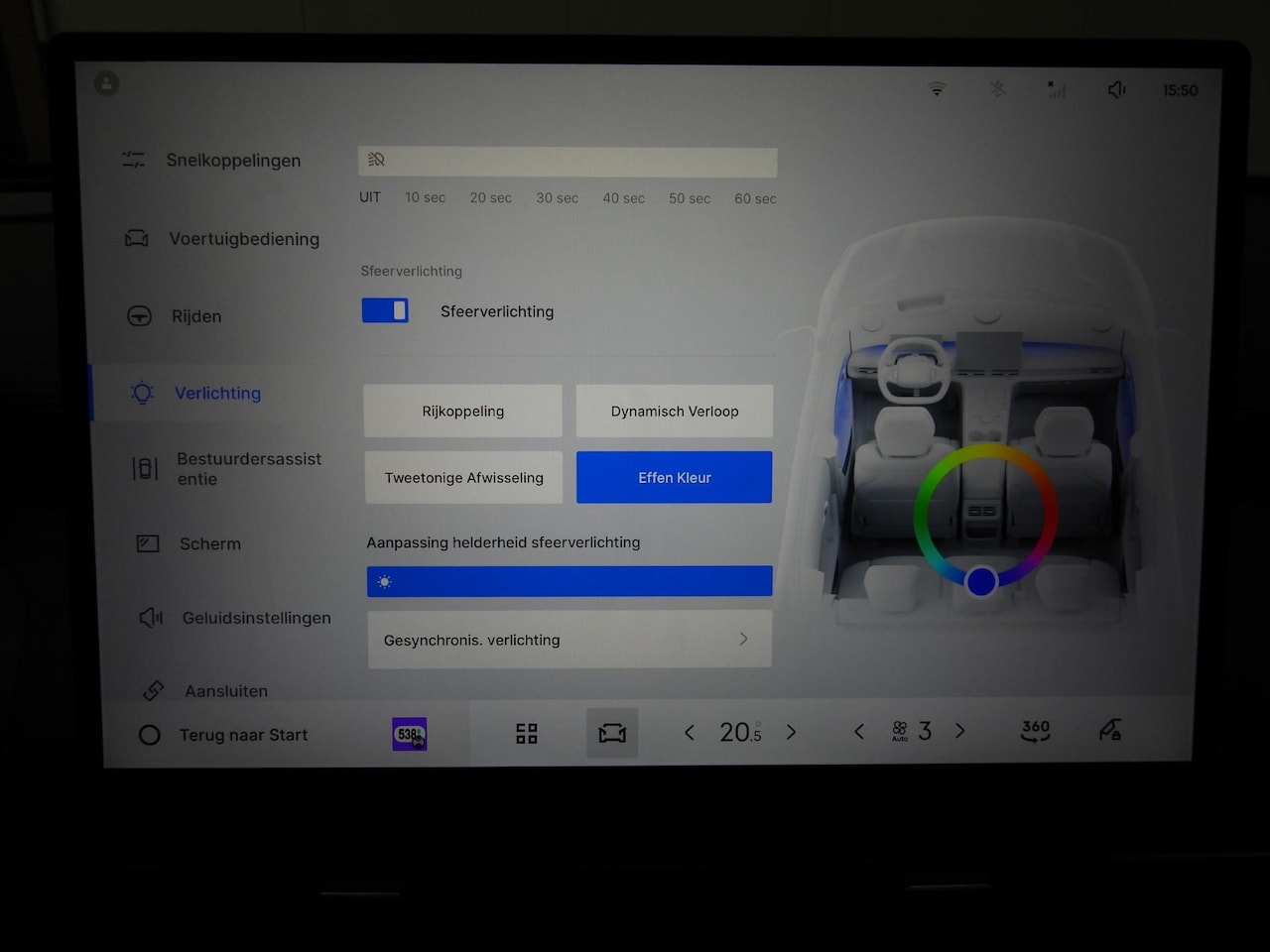Tap the 20.5 temperature value

pos(740,732)
